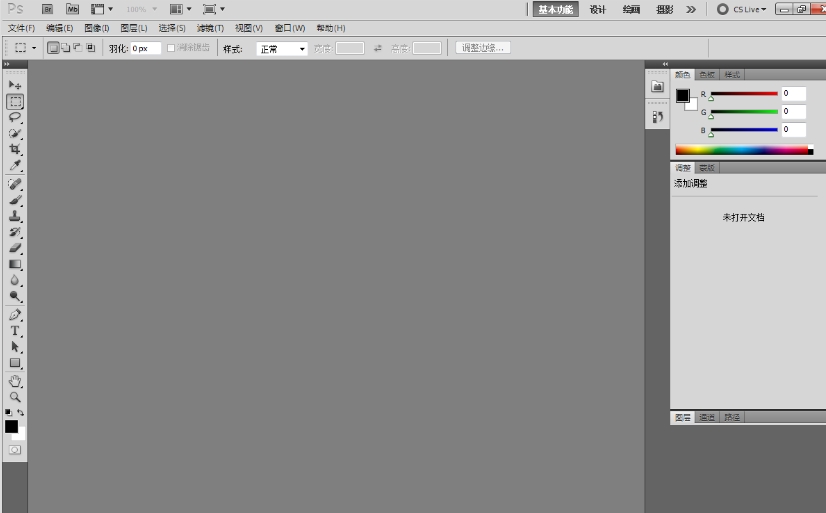Image resolution: width=826 pixels, height=513 pixels.
Task: Select the History Brush tool
Action: [x=15, y=232]
